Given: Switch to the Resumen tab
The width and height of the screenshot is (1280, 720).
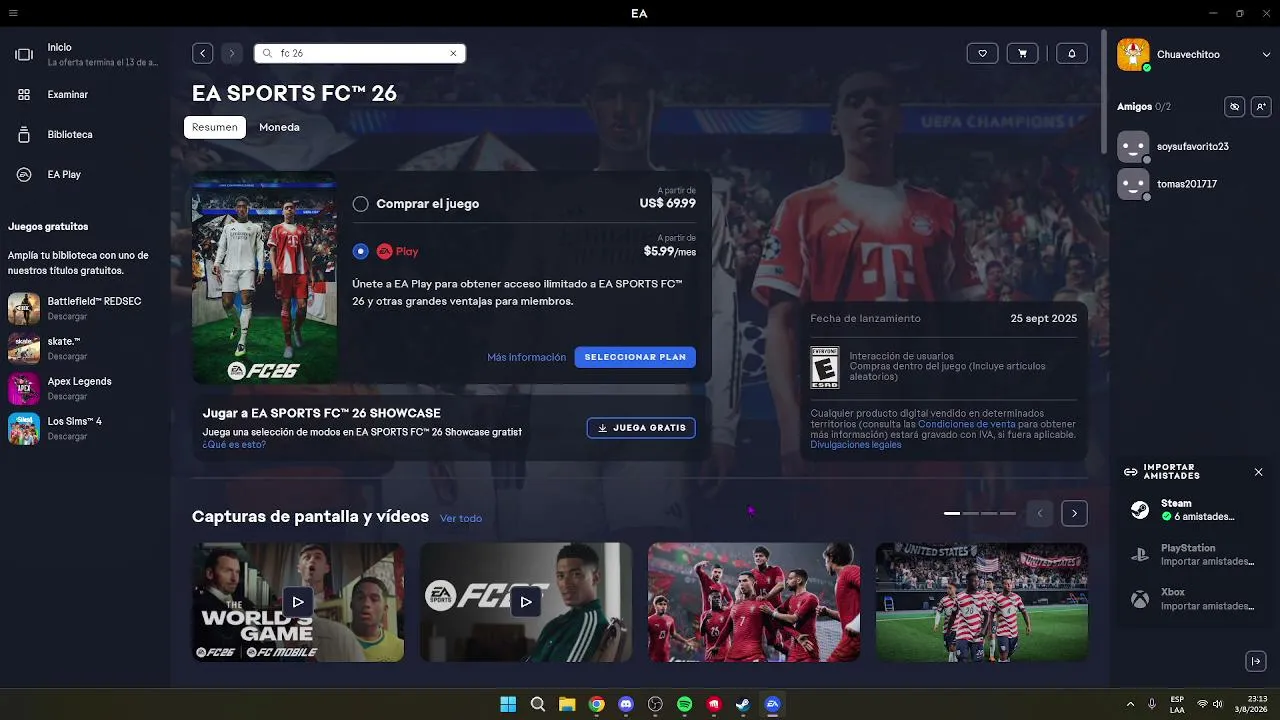Looking at the screenshot, I should (x=215, y=127).
